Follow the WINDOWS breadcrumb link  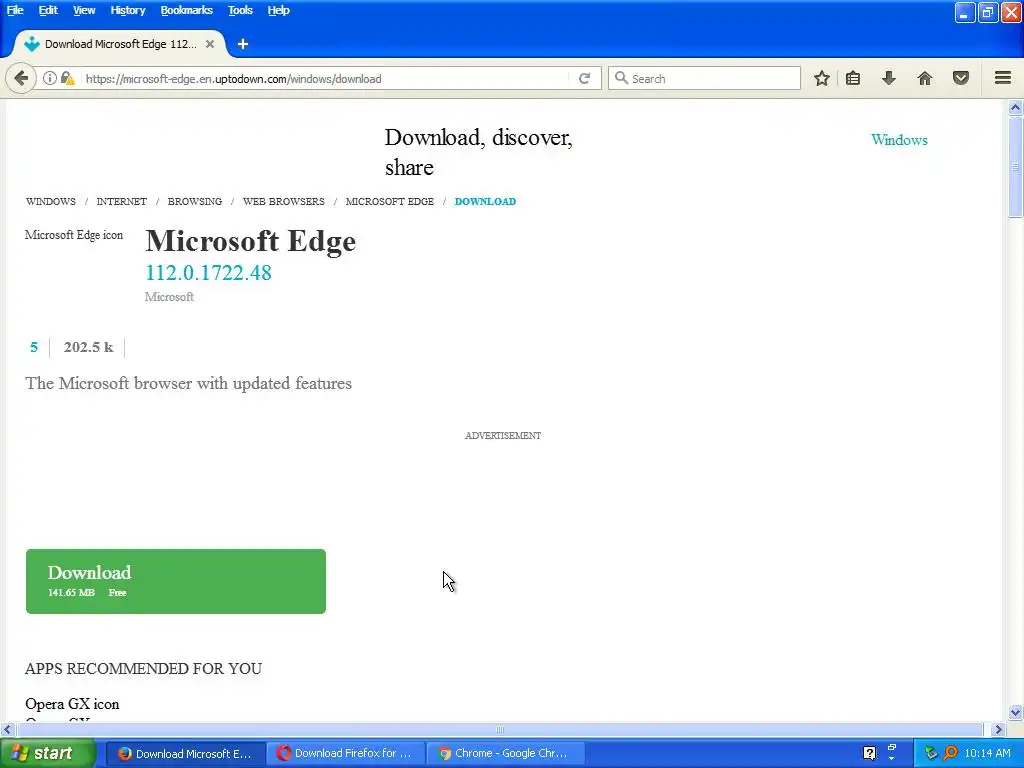point(51,201)
